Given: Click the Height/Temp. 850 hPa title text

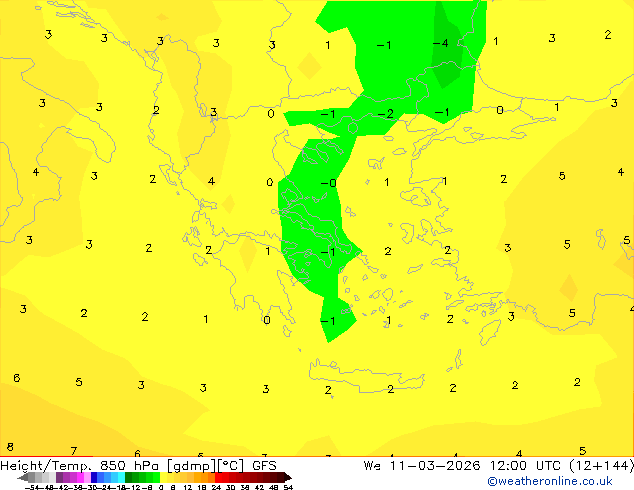Looking at the screenshot, I should click(x=79, y=466).
